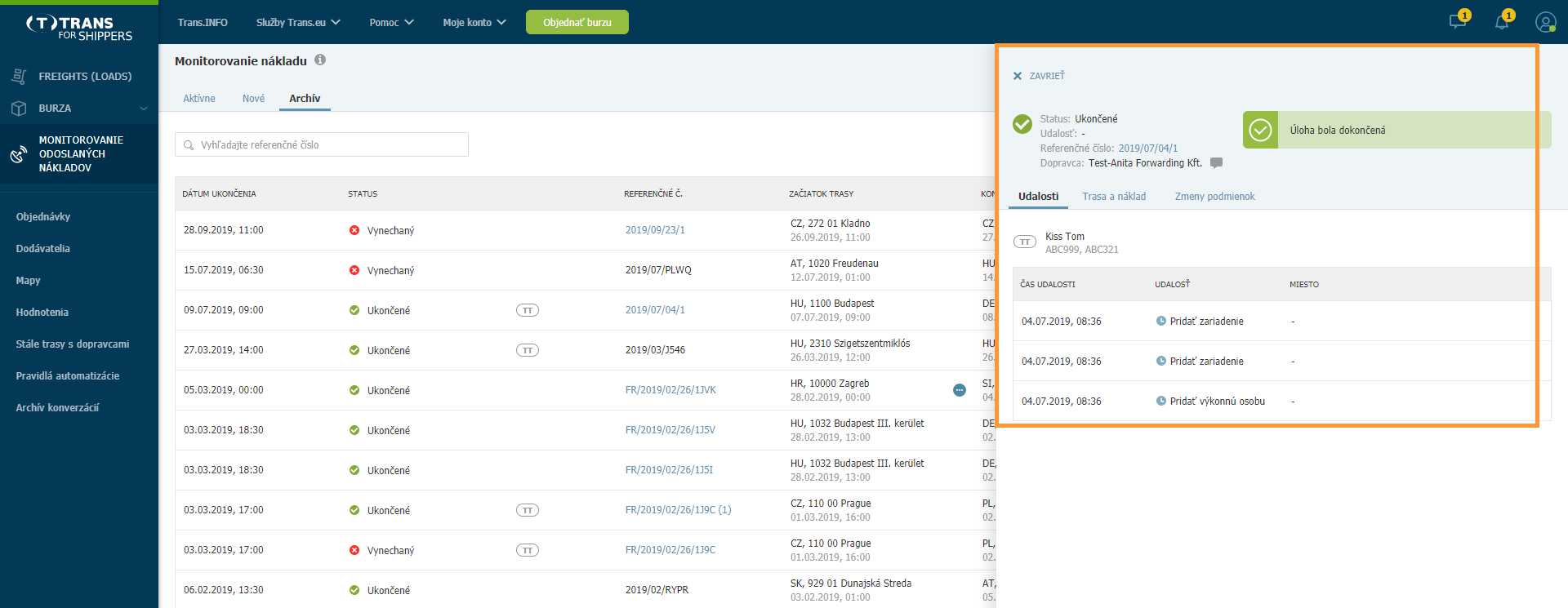Click the satellite monitoring sidebar icon
1568x608 pixels.
click(19, 154)
